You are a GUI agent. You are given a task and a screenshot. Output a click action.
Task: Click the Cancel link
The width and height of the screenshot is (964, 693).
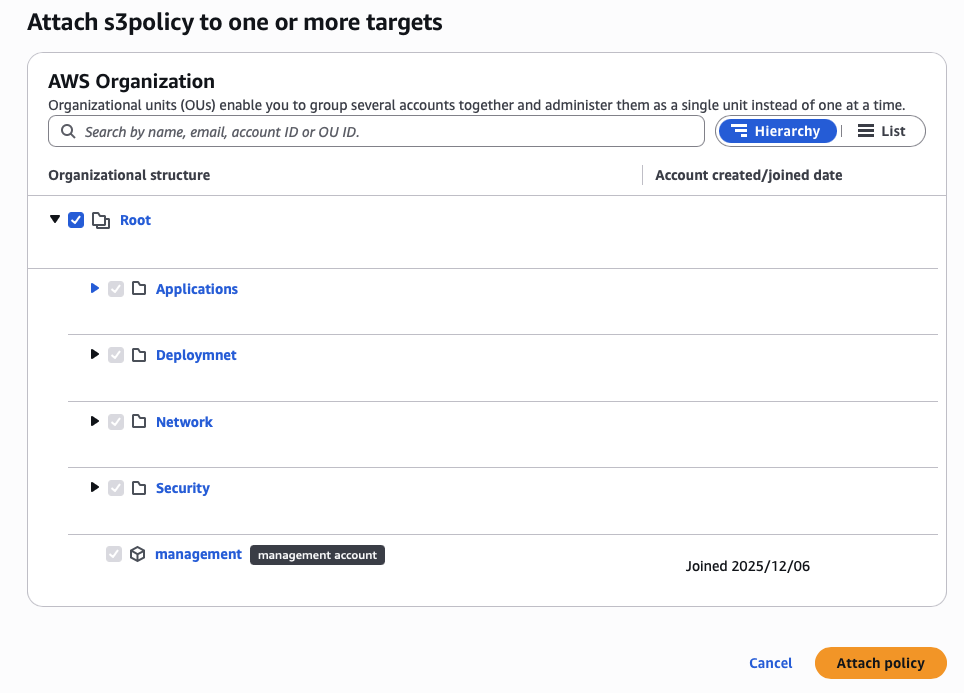click(770, 663)
